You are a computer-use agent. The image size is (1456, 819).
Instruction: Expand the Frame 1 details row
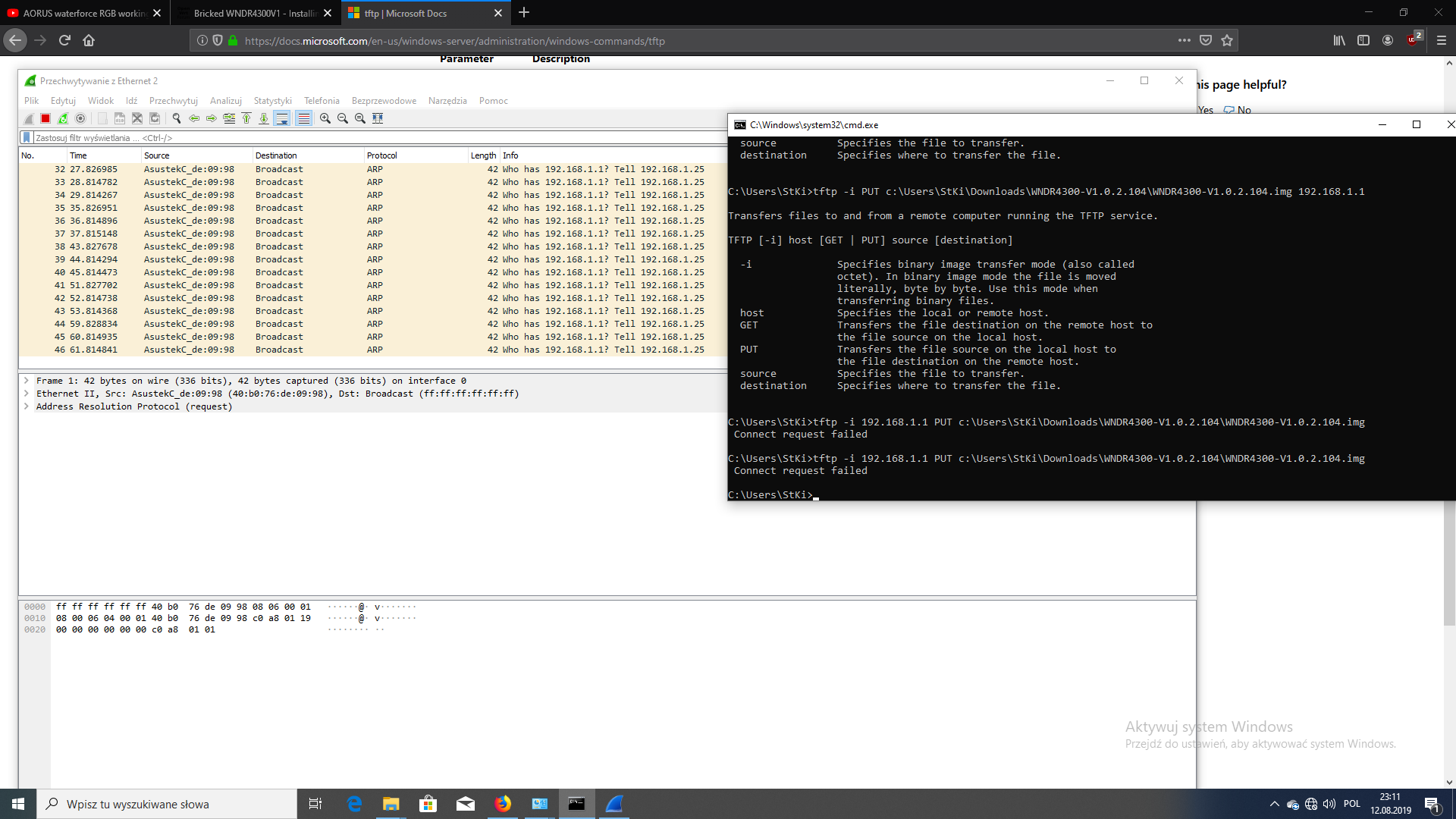pos(27,381)
